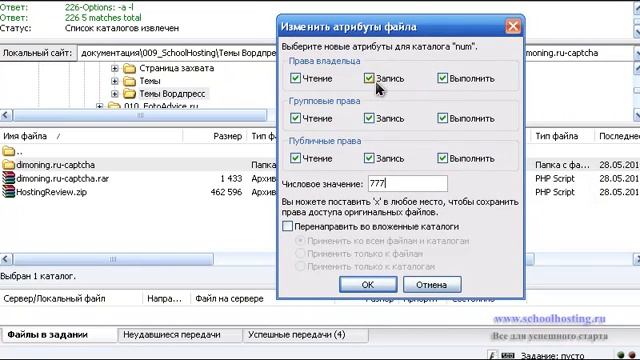The width and height of the screenshot is (640, 360).
Task: Click local file list horizontal scrollbar thumb
Action: (113, 259)
